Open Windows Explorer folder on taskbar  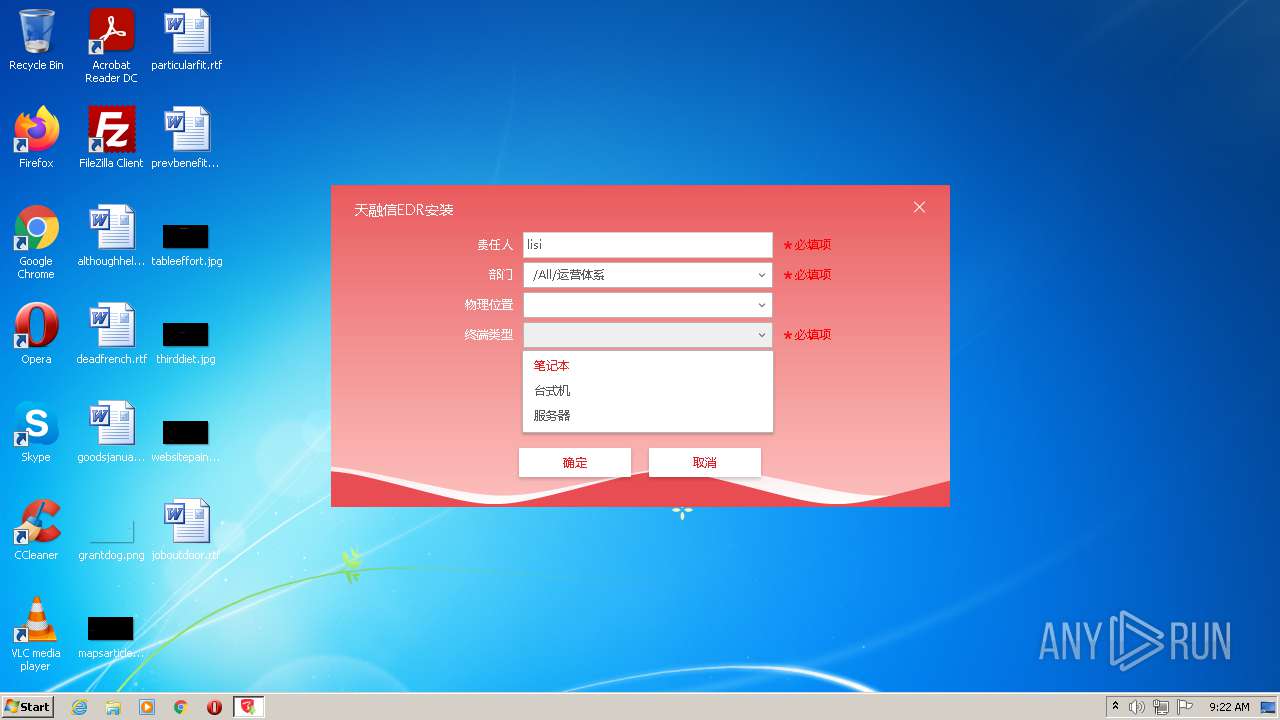coord(113,707)
